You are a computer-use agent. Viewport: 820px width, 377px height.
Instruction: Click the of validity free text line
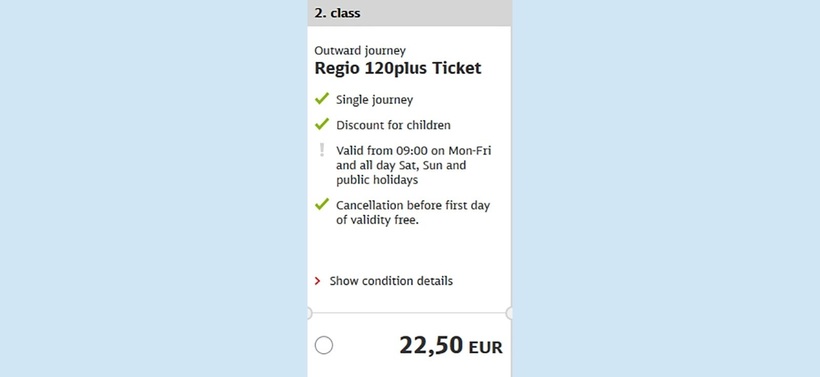click(378, 220)
